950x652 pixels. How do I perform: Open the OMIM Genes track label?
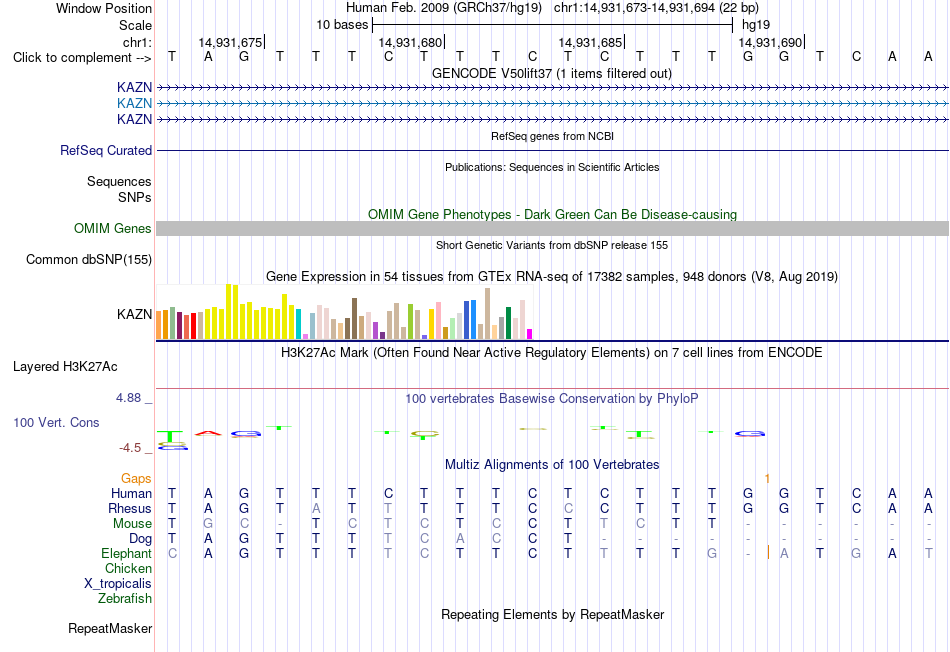pos(113,228)
